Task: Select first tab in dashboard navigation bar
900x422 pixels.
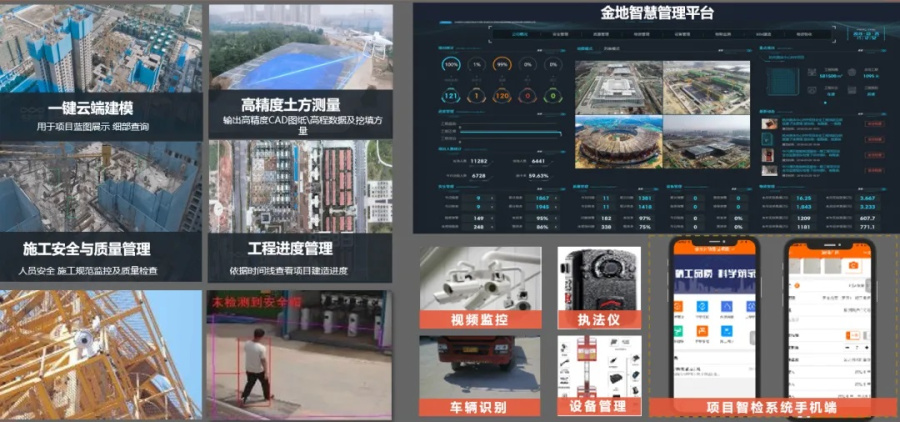Action: 519,34
